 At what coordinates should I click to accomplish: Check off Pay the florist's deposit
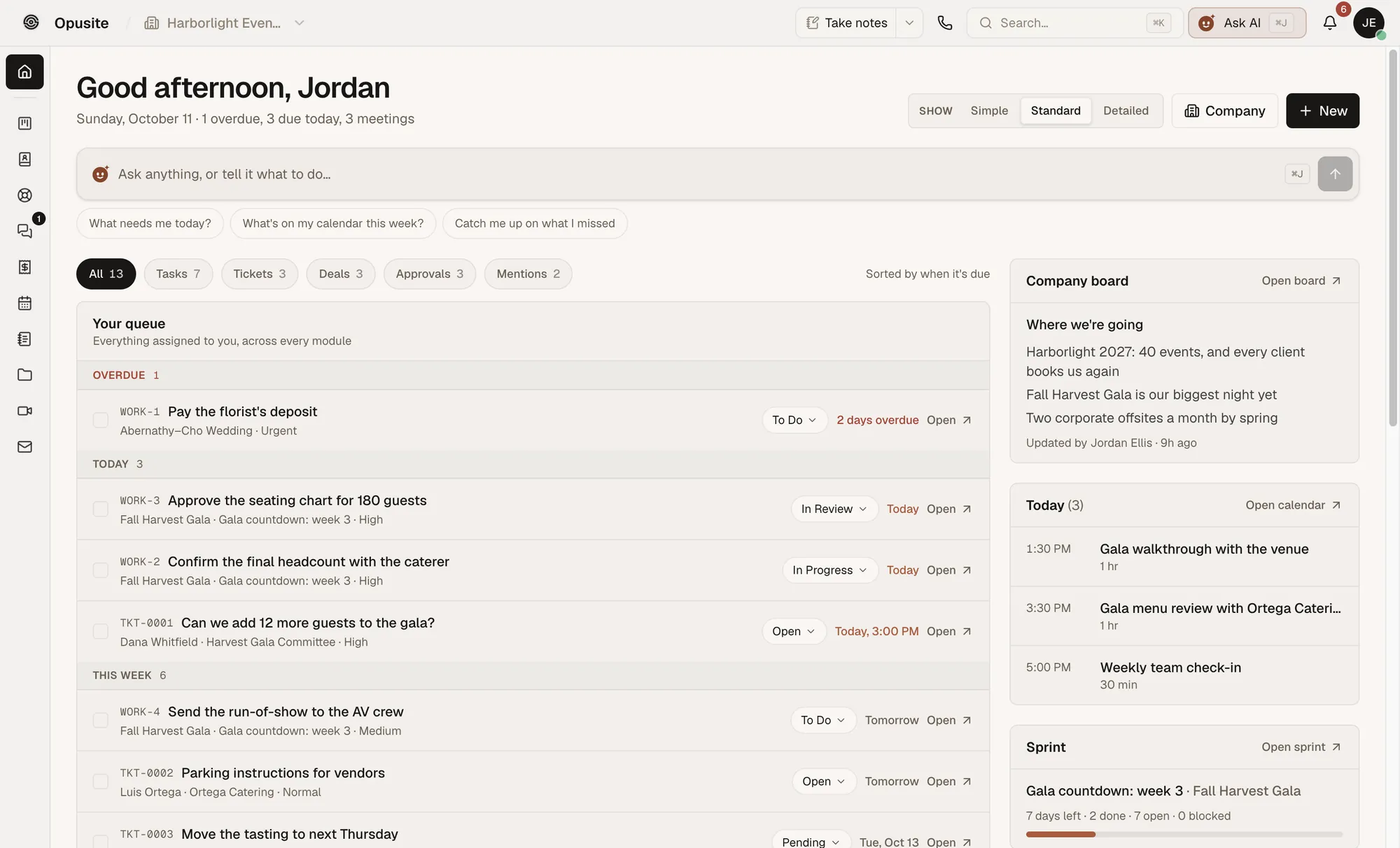pos(101,420)
